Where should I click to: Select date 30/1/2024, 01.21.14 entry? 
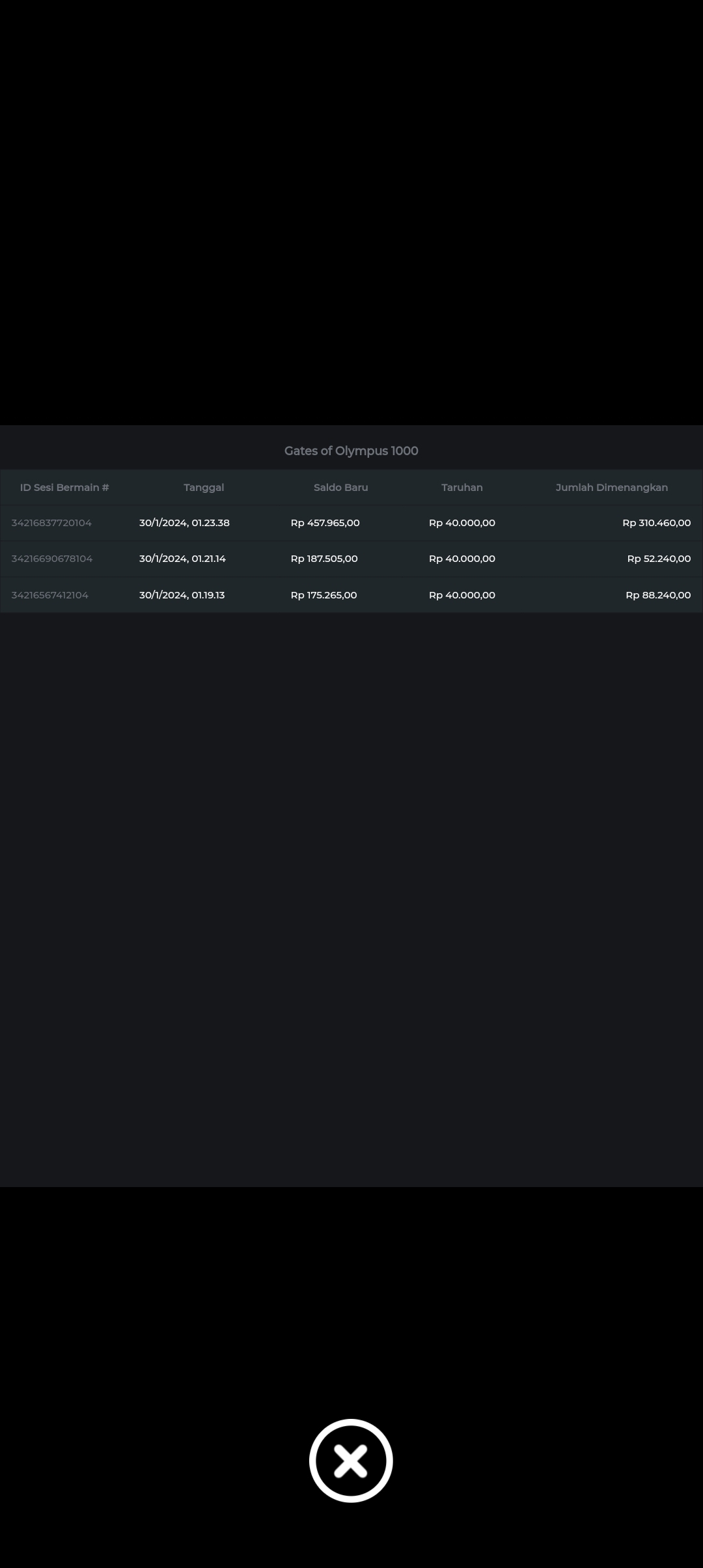click(x=182, y=559)
